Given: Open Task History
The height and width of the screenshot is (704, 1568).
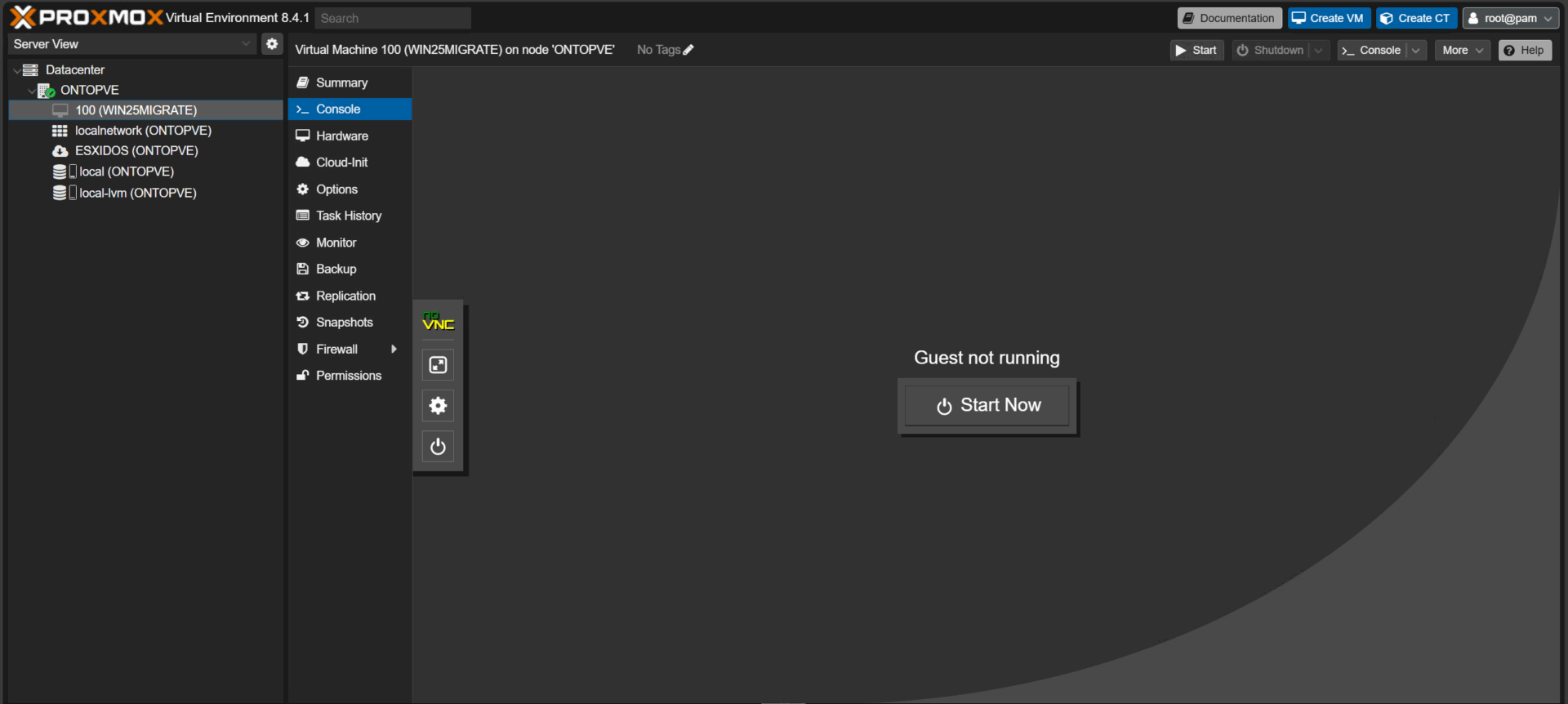Looking at the screenshot, I should click(350, 216).
